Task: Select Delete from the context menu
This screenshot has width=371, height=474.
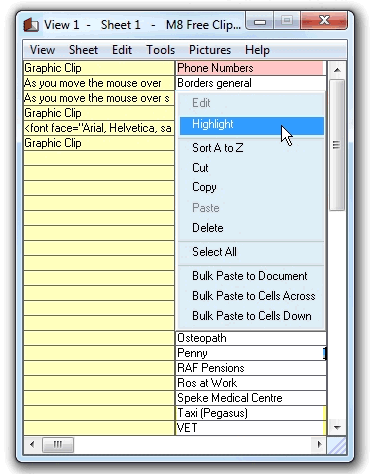Action: 252,228
